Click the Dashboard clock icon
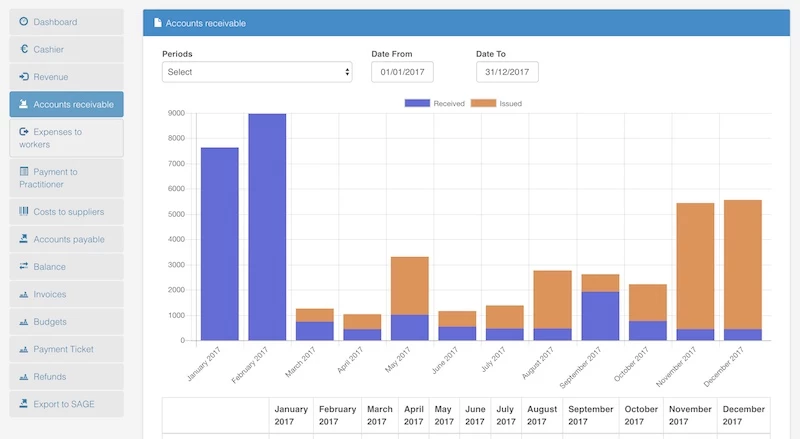This screenshot has height=439, width=800. [24, 22]
